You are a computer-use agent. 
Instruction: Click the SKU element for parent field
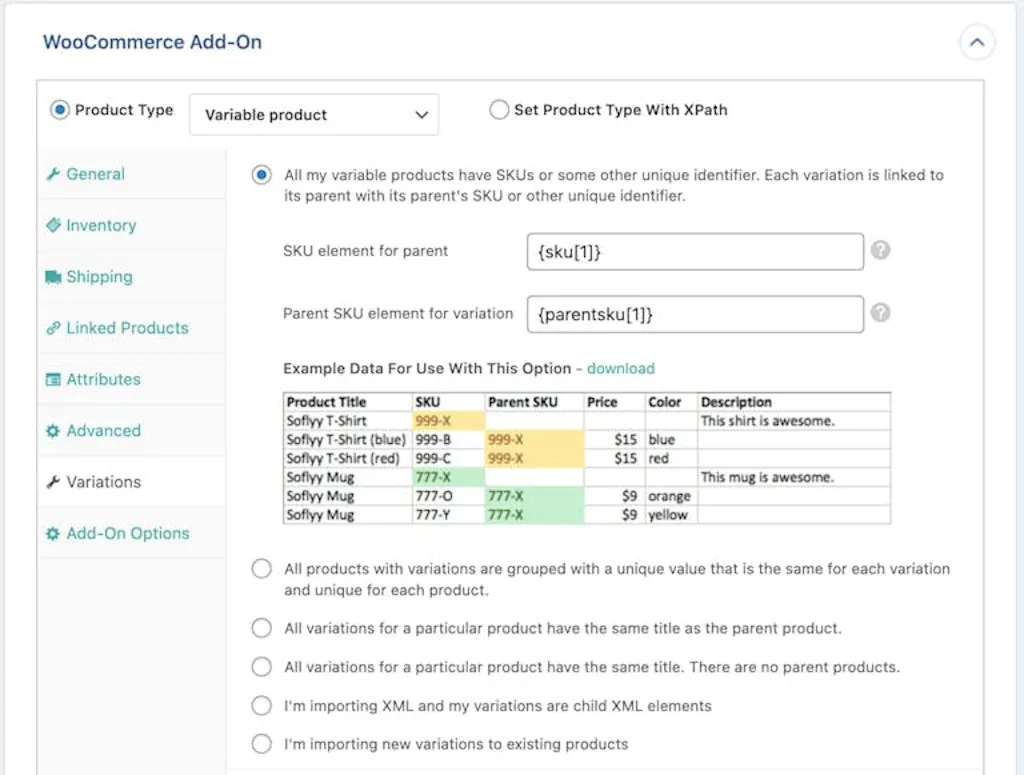695,251
